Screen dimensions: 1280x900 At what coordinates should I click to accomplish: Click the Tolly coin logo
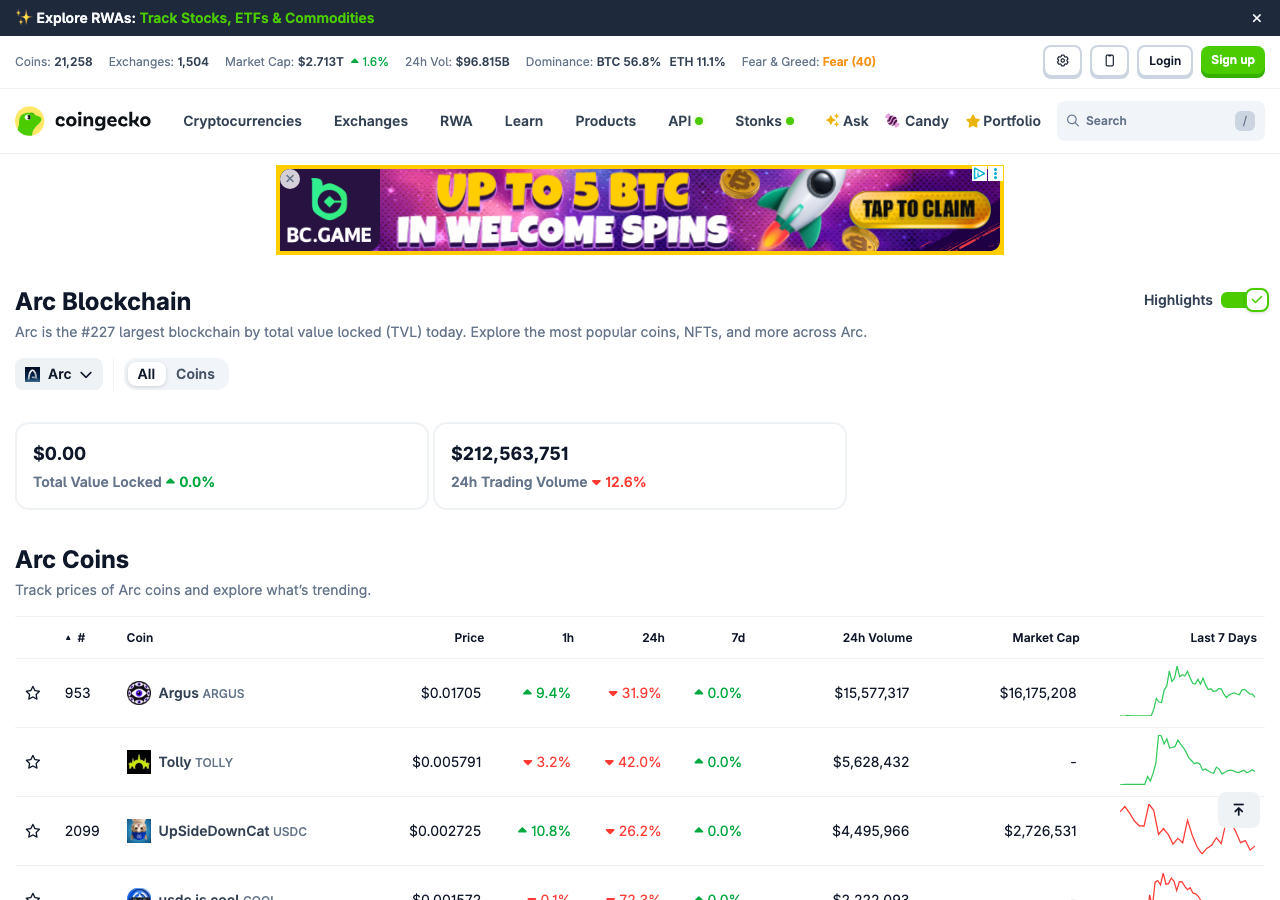pyautogui.click(x=139, y=762)
